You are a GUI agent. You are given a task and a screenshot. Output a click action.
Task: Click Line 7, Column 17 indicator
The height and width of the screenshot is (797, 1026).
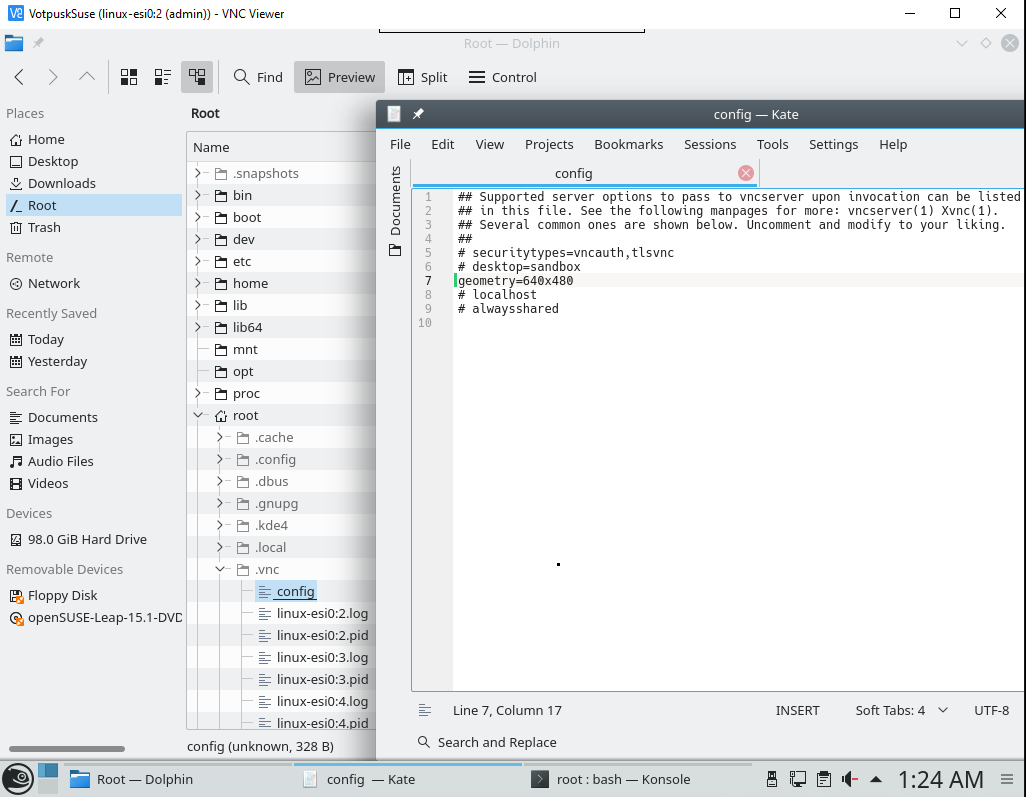click(x=507, y=711)
